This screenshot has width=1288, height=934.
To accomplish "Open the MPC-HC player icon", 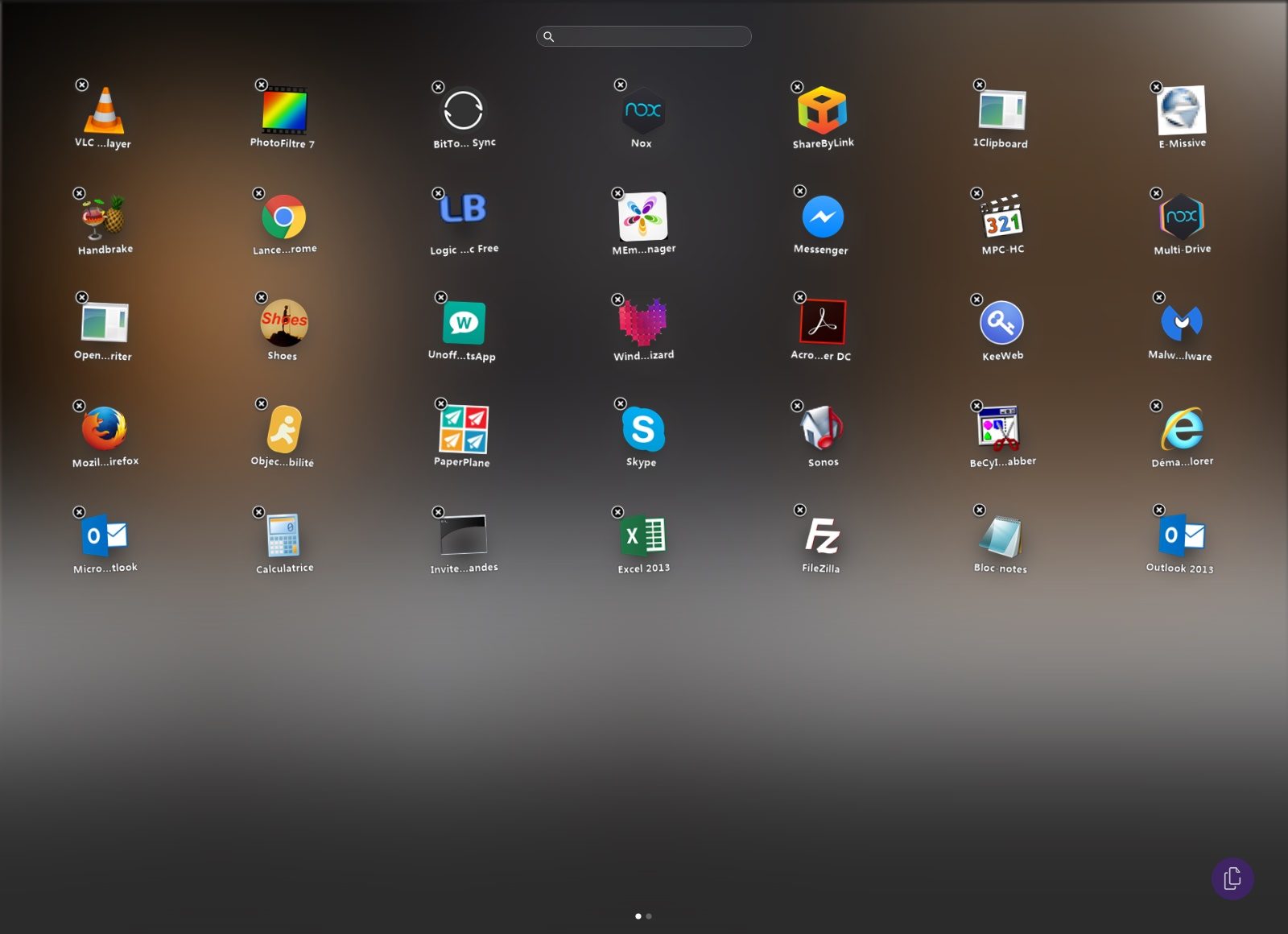I will 1001,217.
